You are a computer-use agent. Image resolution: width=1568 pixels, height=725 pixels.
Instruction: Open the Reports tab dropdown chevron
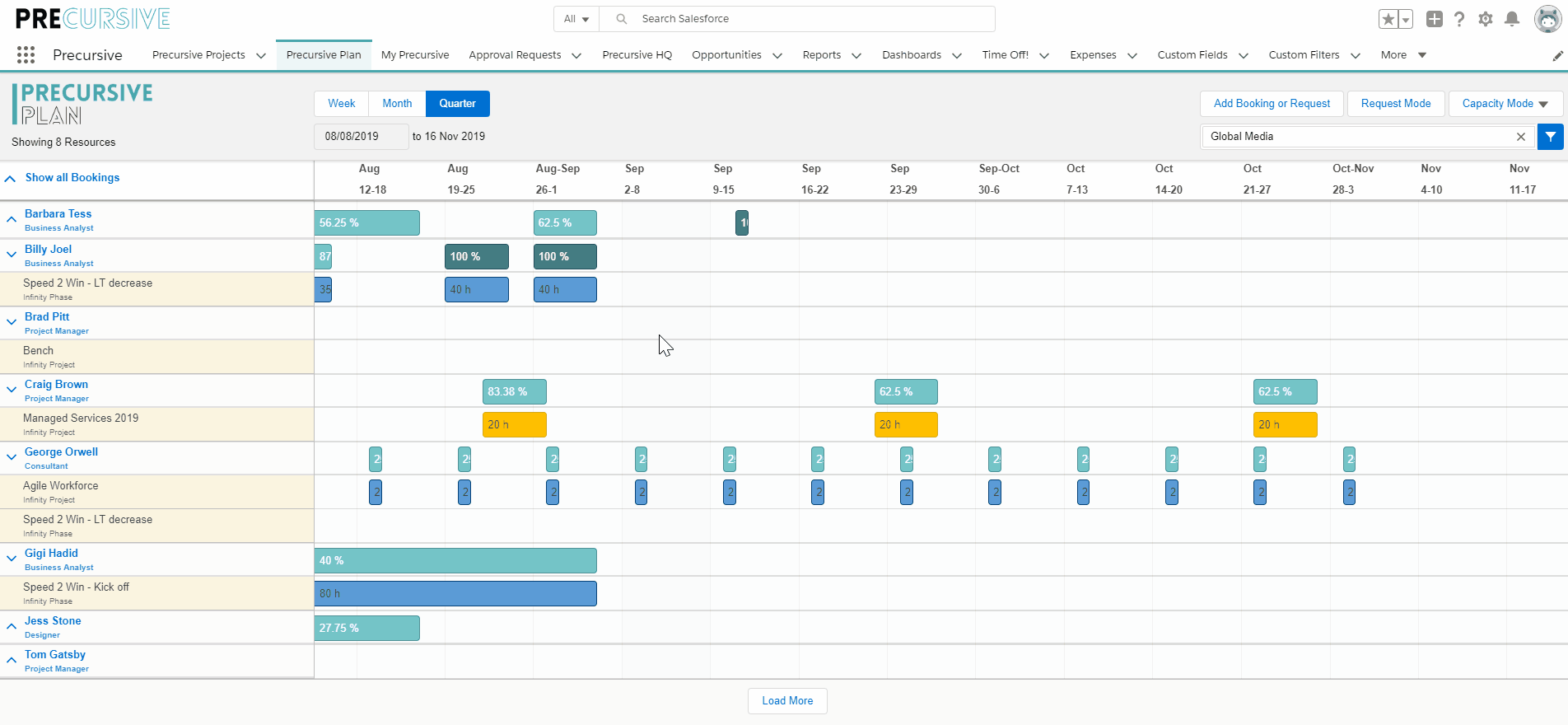[x=856, y=56]
